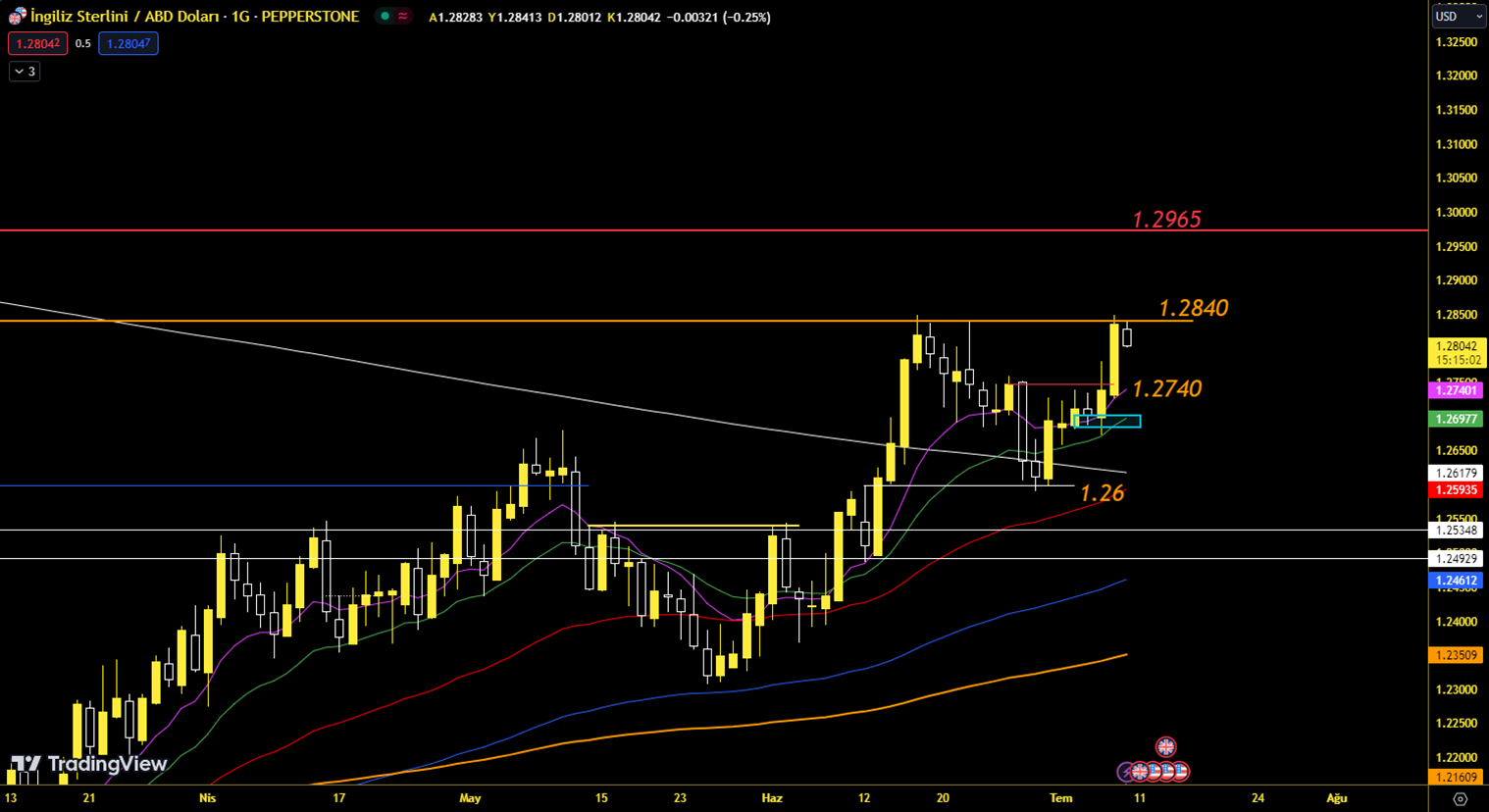Click the 1.2840 orange text label

click(x=1193, y=308)
